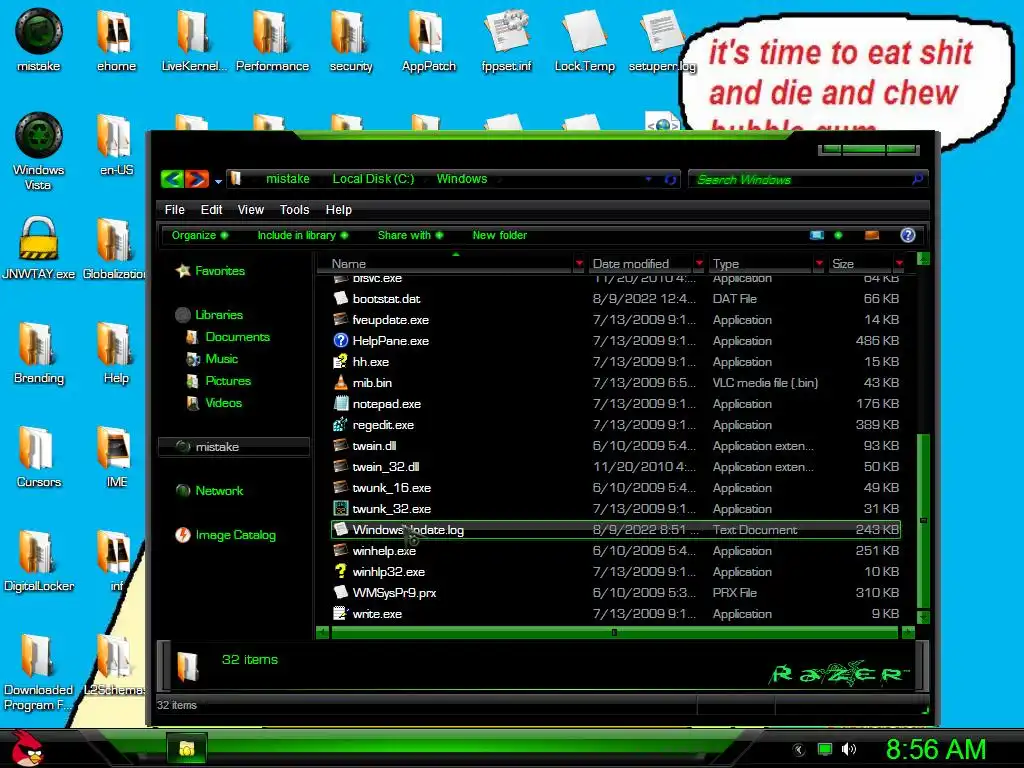1024x768 pixels.
Task: Select the WindowsUpdate.log file
Action: point(616,530)
